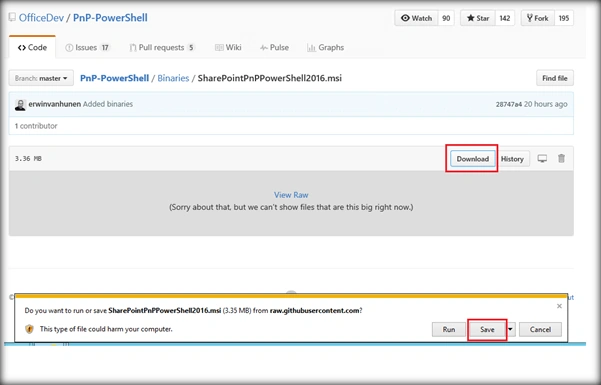Click erwinvanhunen's avatar thumbnail

pyautogui.click(x=20, y=104)
